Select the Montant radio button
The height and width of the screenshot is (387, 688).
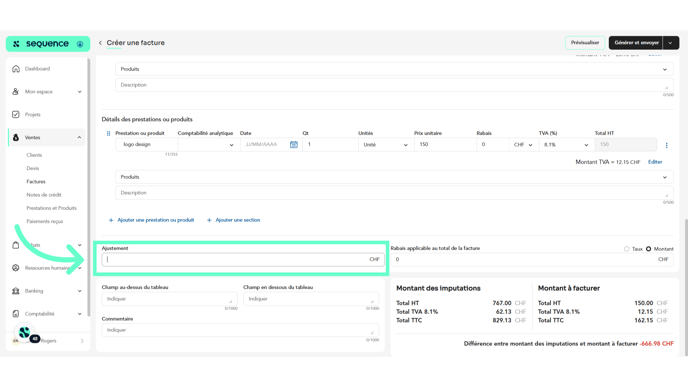tap(649, 249)
